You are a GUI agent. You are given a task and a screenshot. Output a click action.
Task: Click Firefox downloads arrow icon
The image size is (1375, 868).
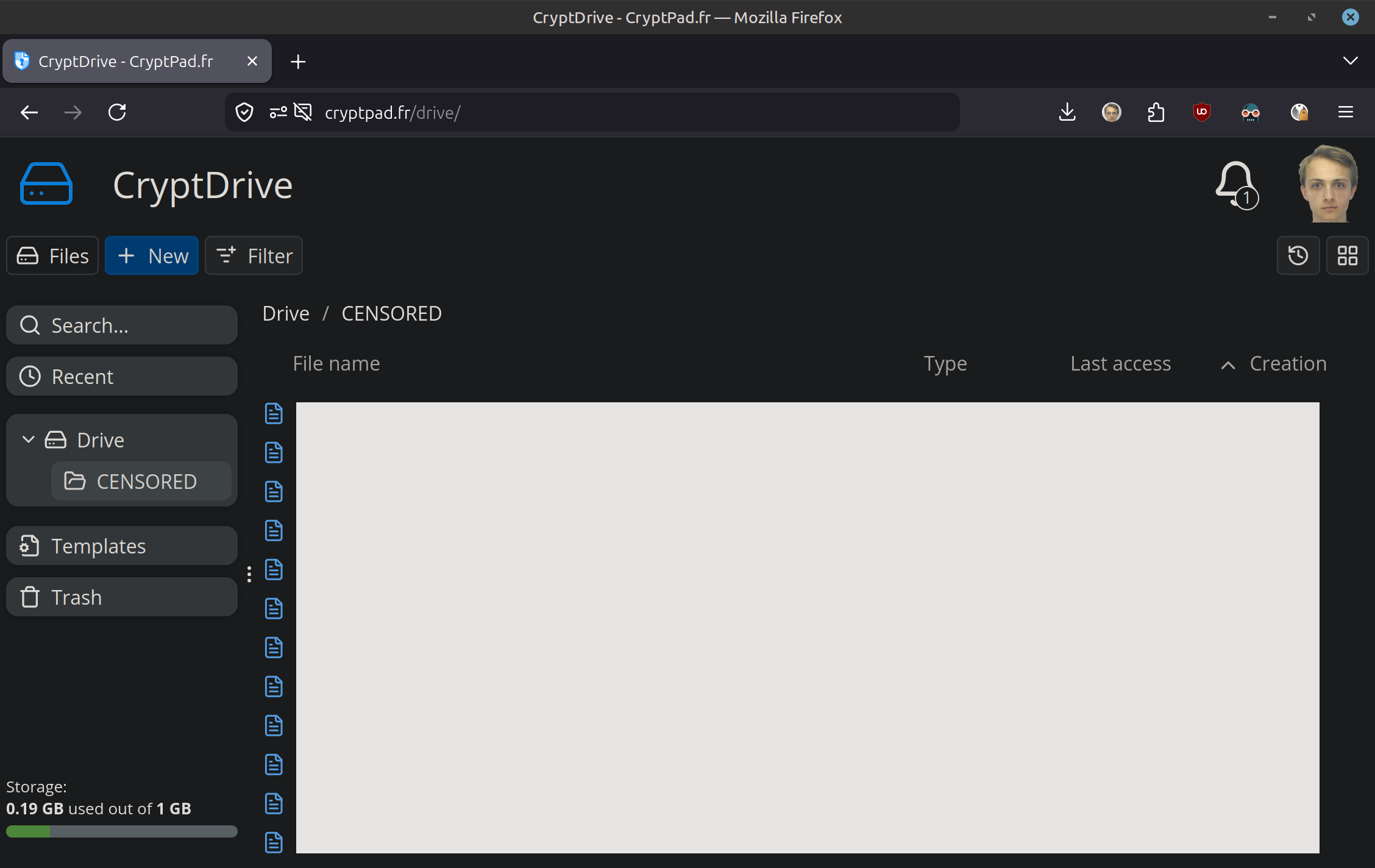(x=1067, y=112)
